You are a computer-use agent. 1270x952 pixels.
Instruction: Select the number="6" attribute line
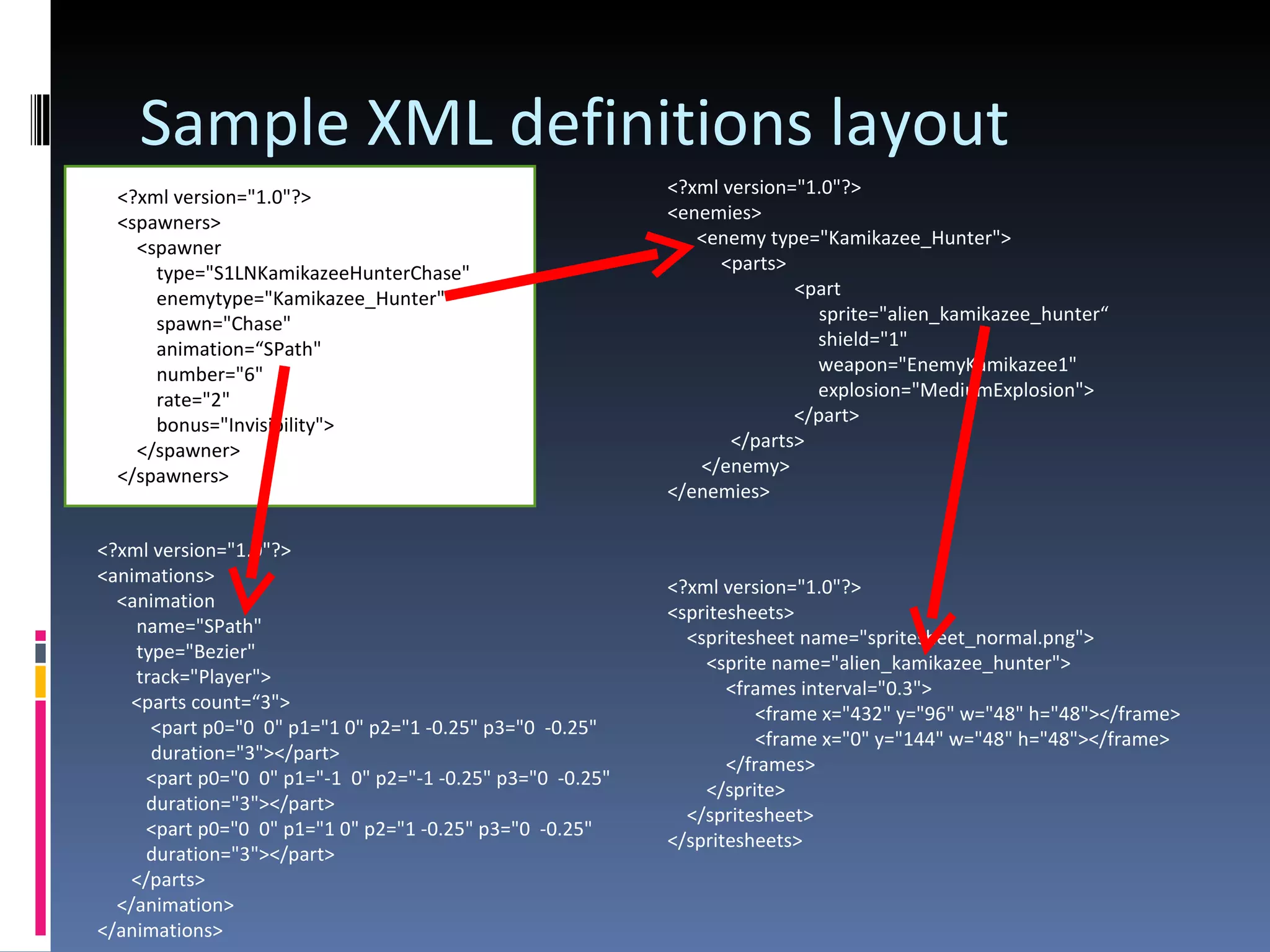(x=210, y=375)
